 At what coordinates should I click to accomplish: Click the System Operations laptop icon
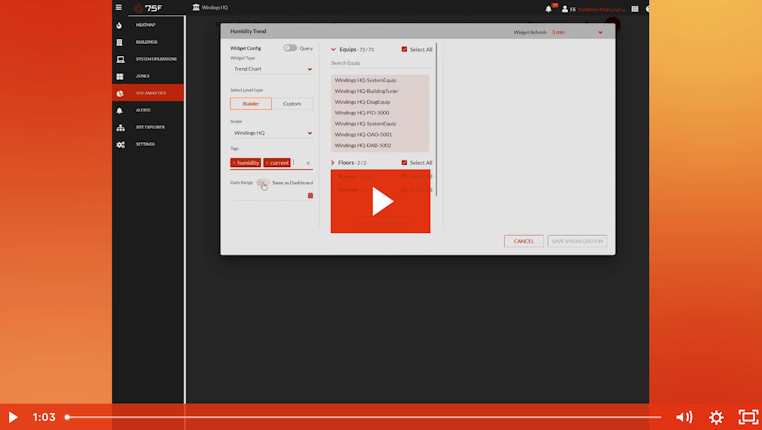click(x=120, y=59)
